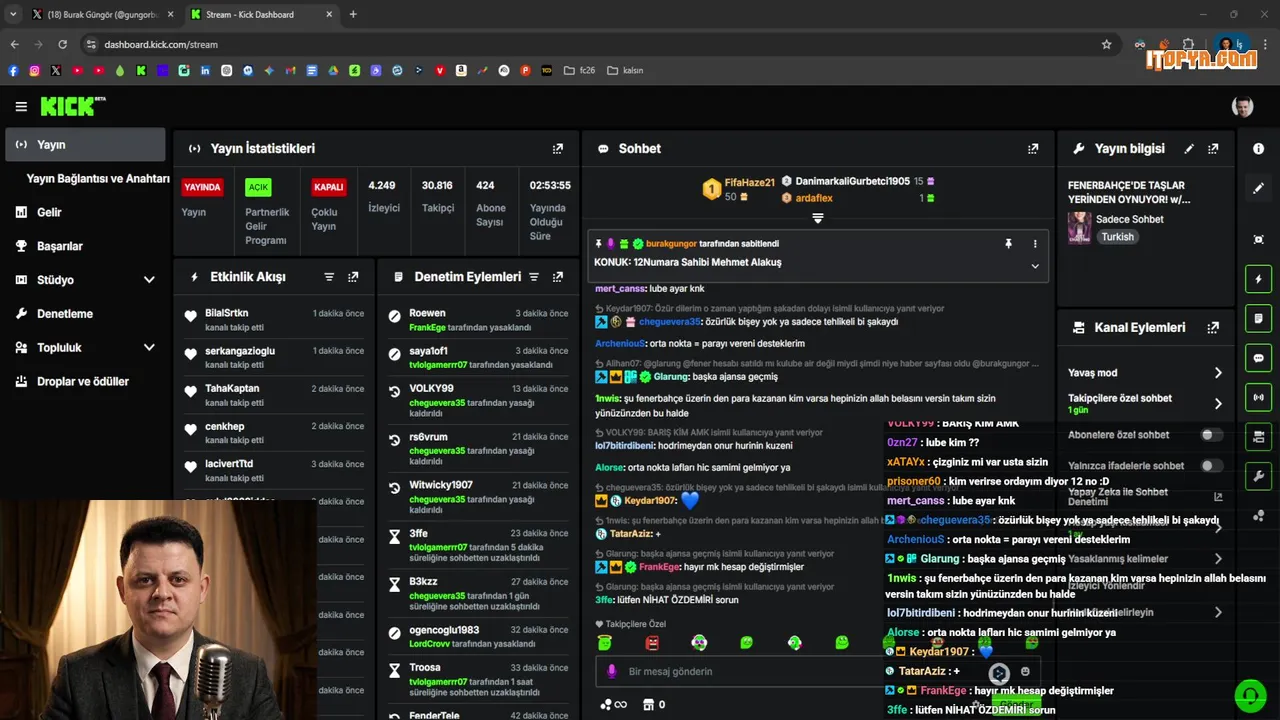Toggle the chat bubble widget in right rail

pos(1258,358)
